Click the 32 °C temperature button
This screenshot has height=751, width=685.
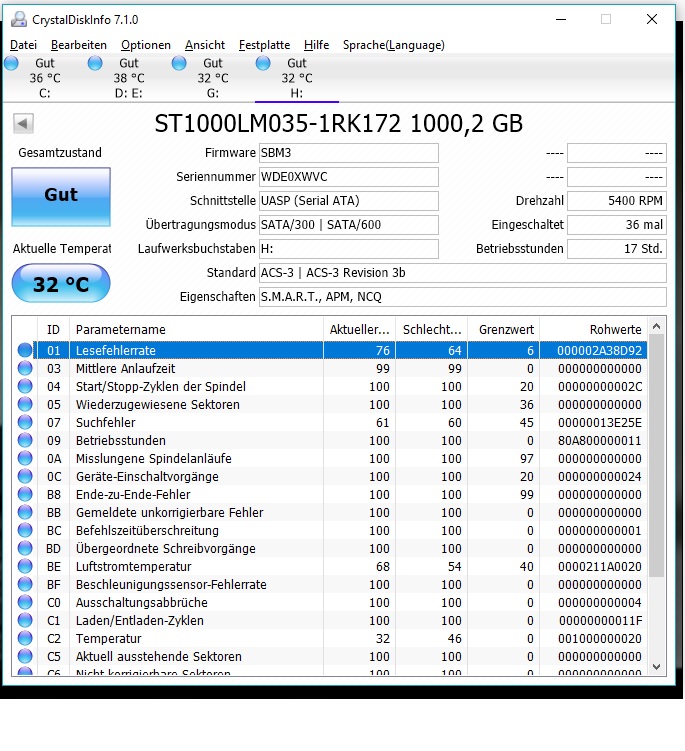point(61,284)
